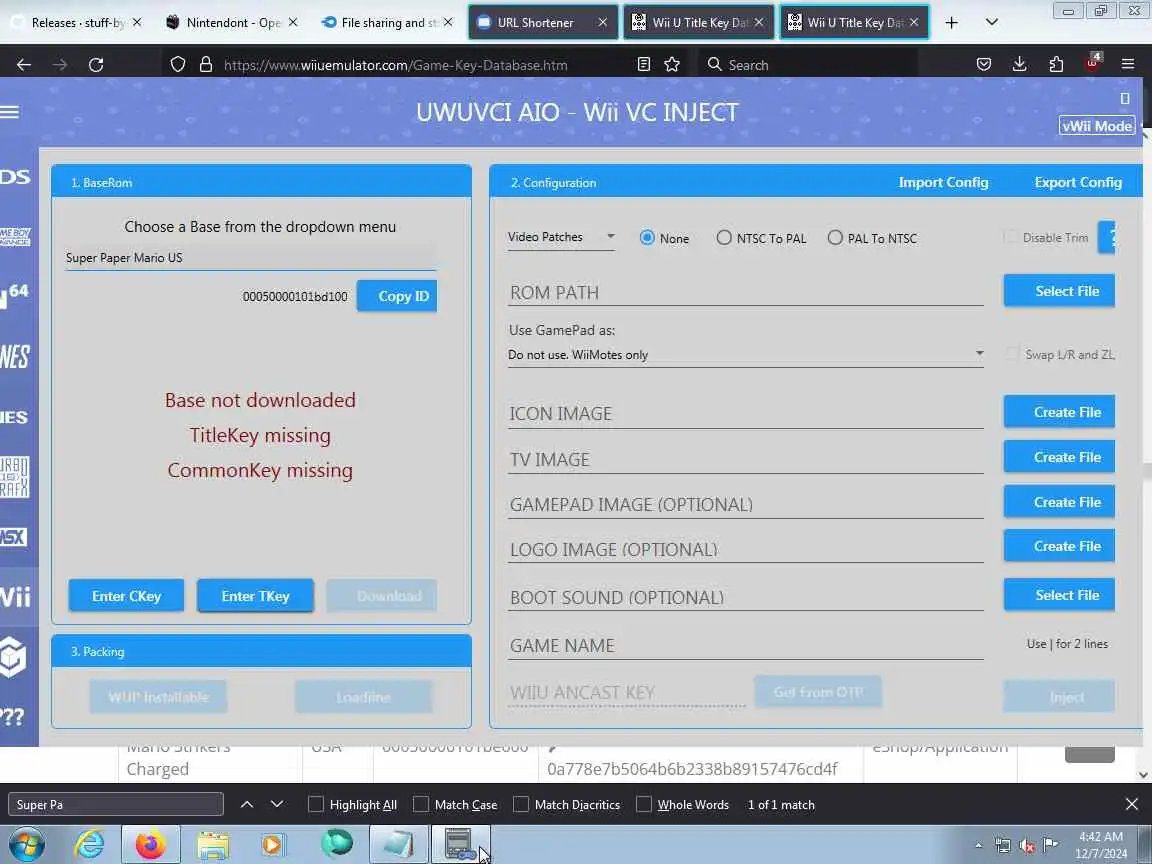Select the TurboGrafx console icon
Viewport: 1152px width, 864px height.
point(15,477)
